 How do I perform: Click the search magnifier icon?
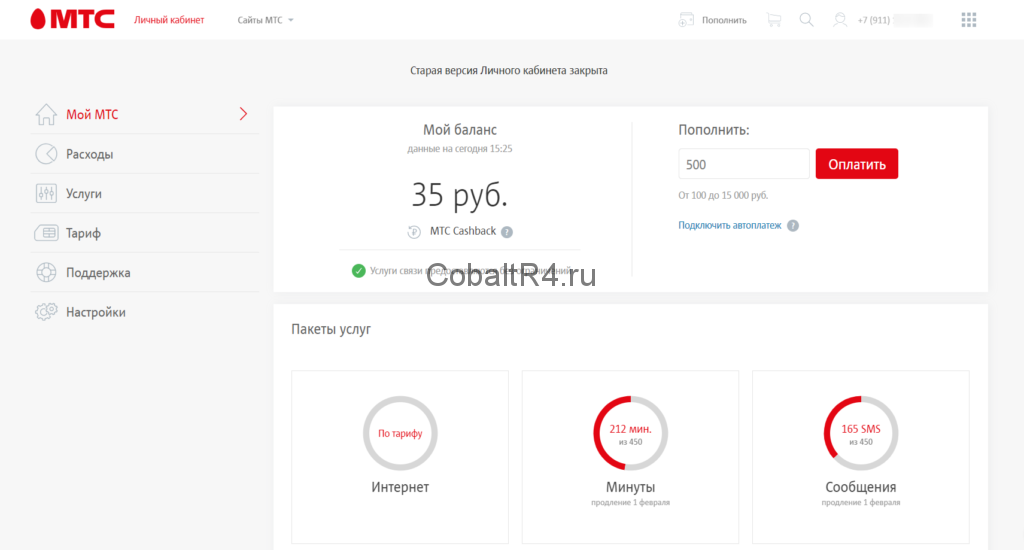pyautogui.click(x=806, y=20)
